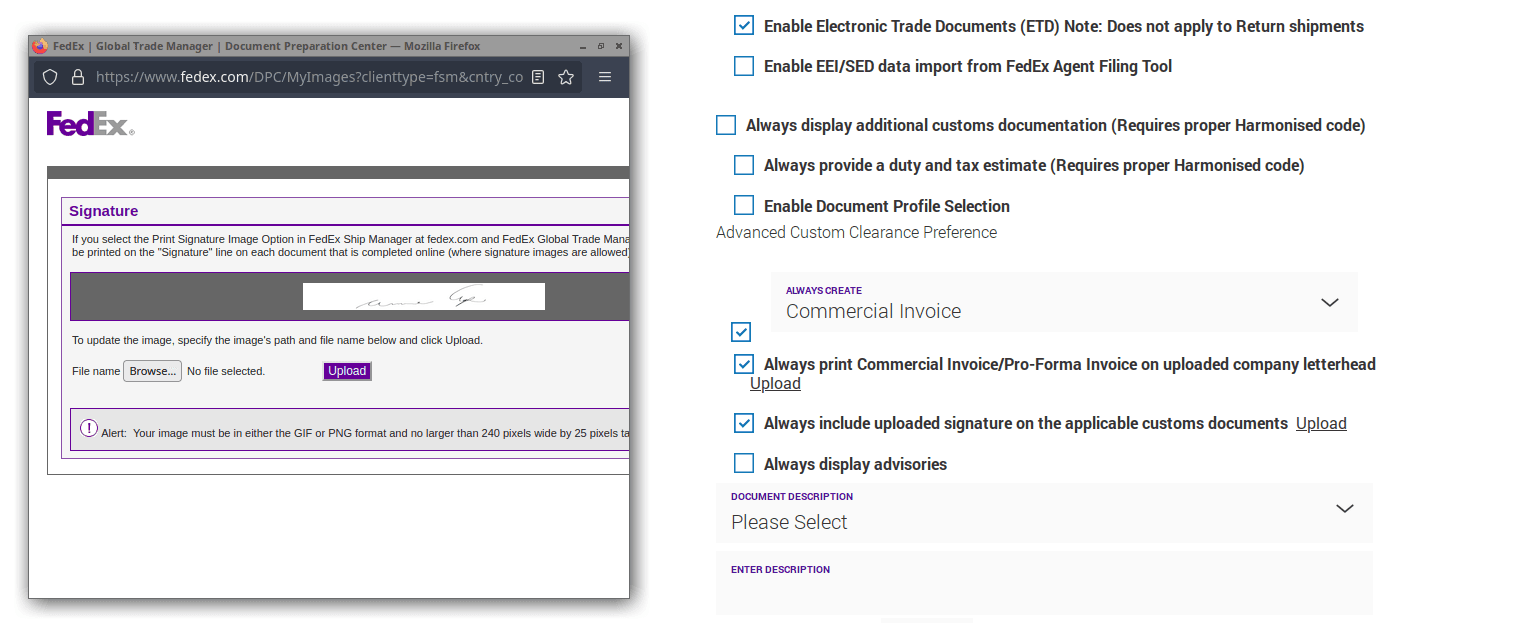Screen dimensions: 1514x623
Task: Click the Enter Description input field
Action: 1044,583
